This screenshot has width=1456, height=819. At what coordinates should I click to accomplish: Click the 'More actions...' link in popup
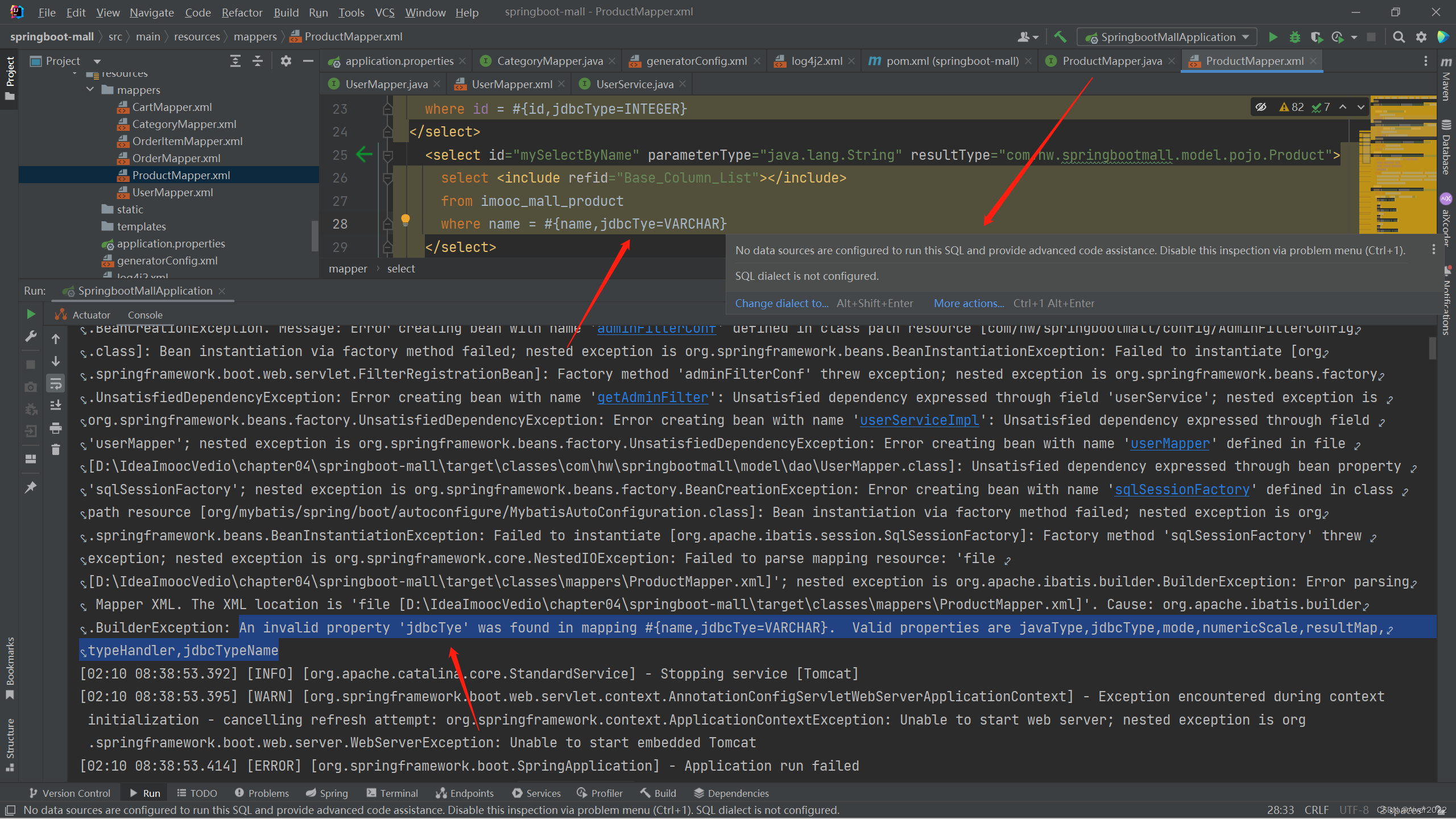pos(969,303)
